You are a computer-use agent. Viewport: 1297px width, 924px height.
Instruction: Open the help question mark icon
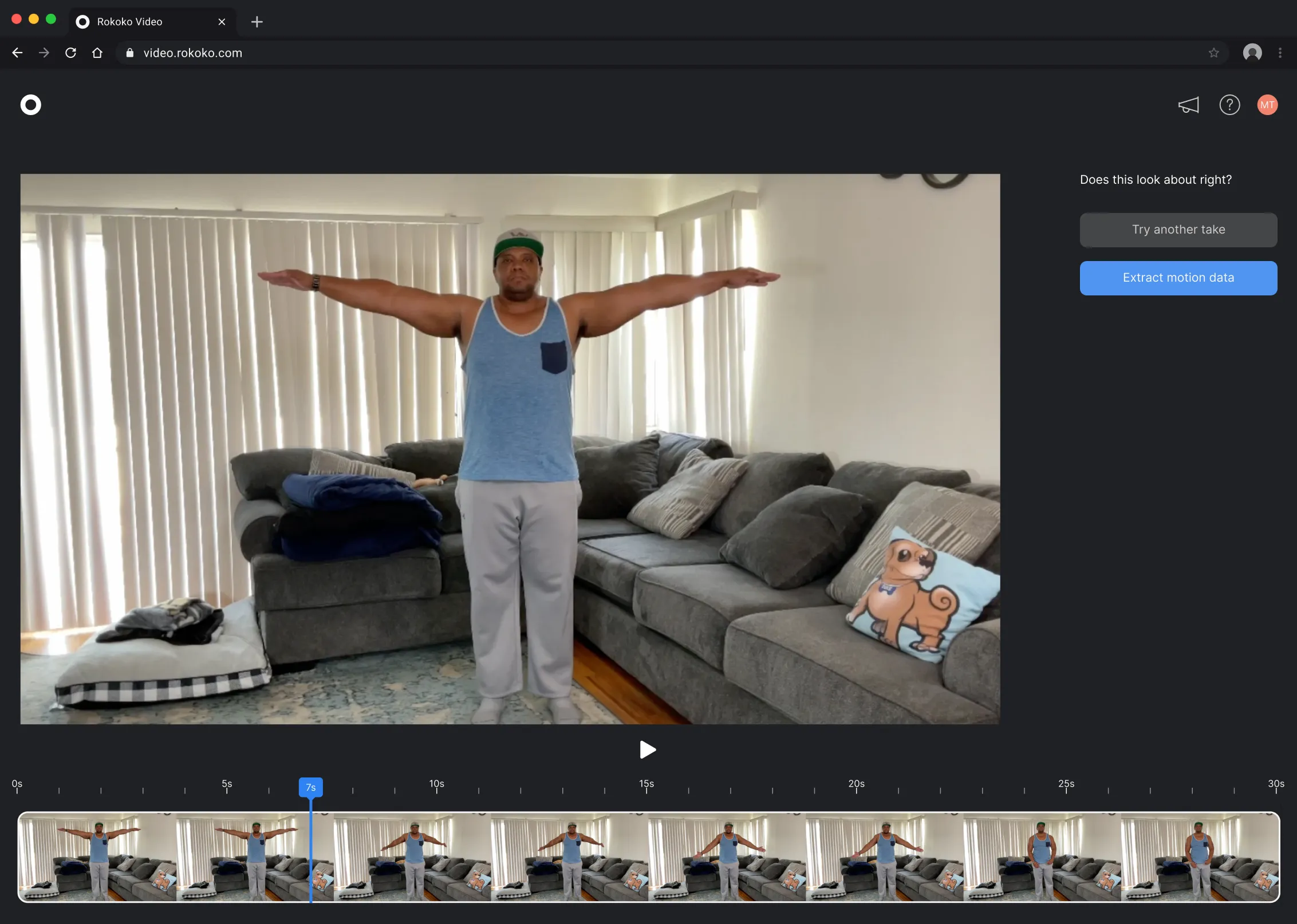point(1229,105)
